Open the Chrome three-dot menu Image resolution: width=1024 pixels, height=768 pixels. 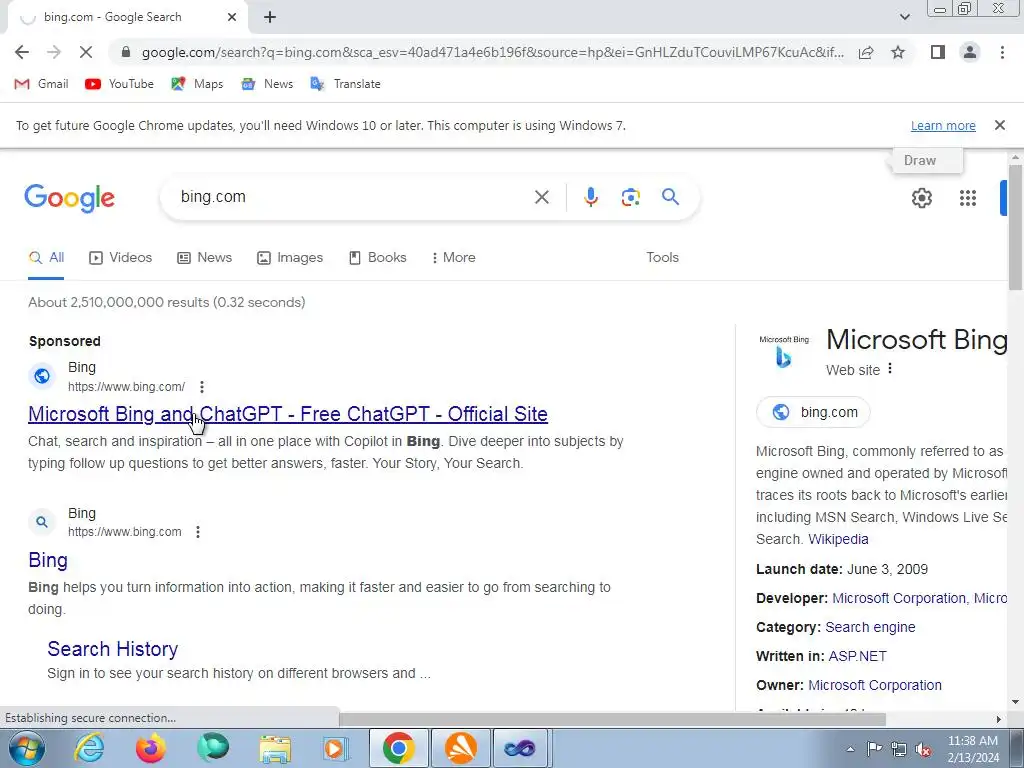pos(1002,52)
